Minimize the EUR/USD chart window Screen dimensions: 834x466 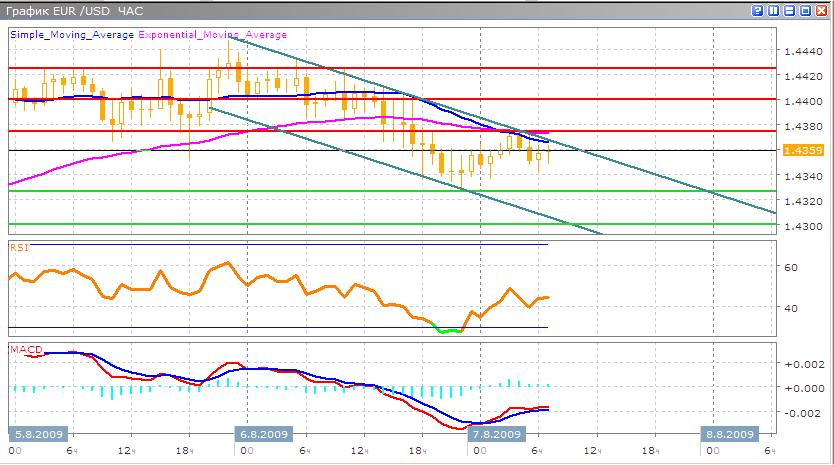click(789, 10)
